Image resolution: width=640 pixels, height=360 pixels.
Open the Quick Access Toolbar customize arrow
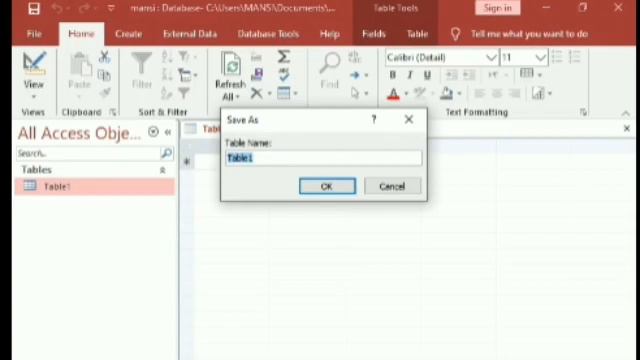pos(111,8)
